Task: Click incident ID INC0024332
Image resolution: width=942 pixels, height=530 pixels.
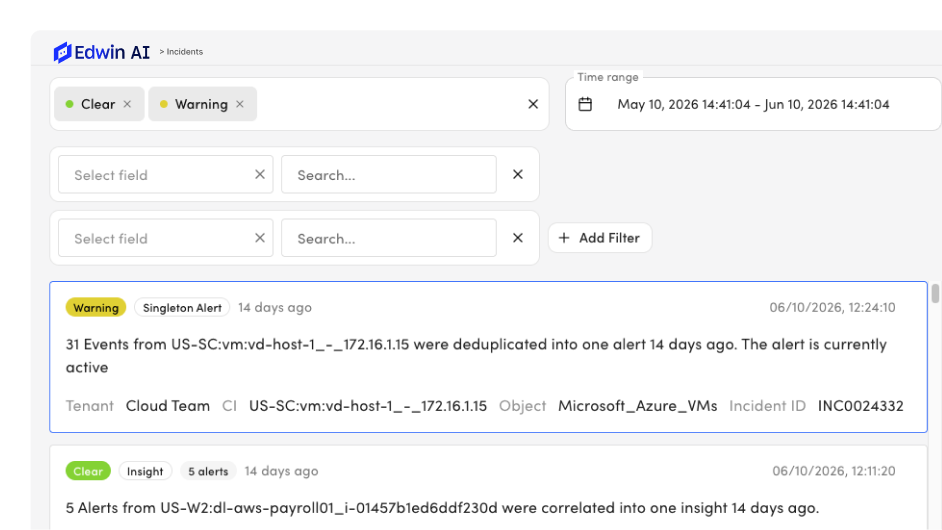Action: coord(860,406)
